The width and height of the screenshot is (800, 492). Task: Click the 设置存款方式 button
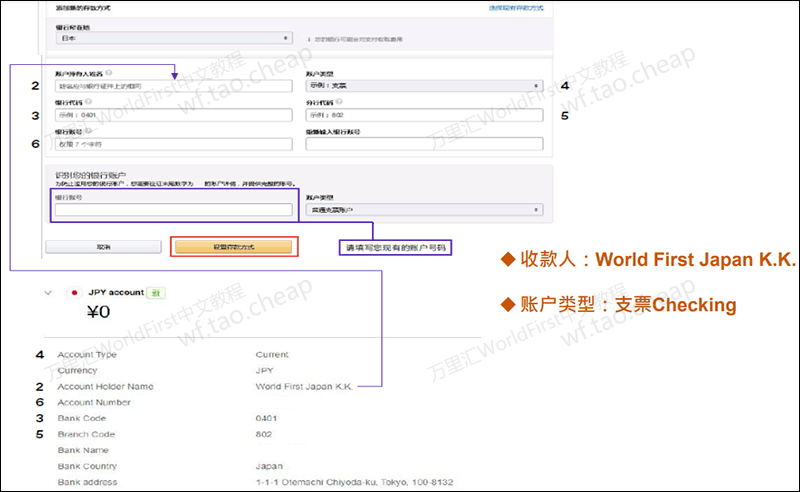click(x=234, y=247)
